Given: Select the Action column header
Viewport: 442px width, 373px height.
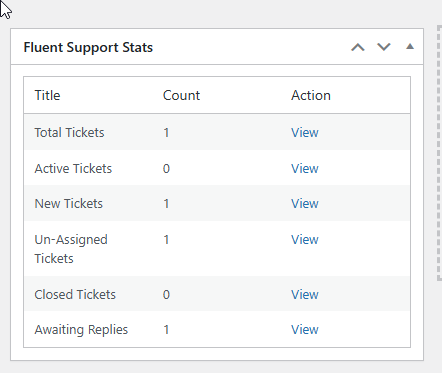Looking at the screenshot, I should pos(311,95).
